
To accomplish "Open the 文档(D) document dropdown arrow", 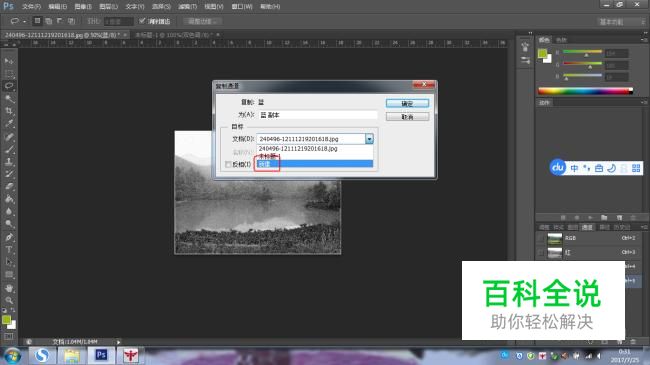I will point(369,139).
